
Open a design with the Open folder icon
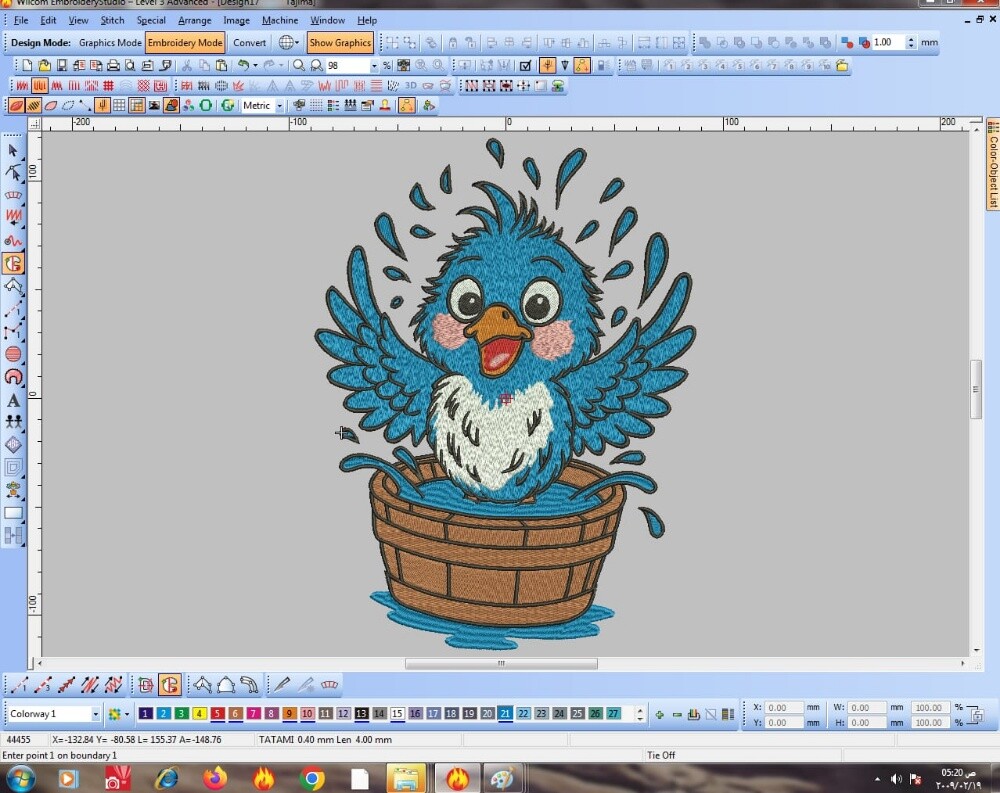coord(44,65)
